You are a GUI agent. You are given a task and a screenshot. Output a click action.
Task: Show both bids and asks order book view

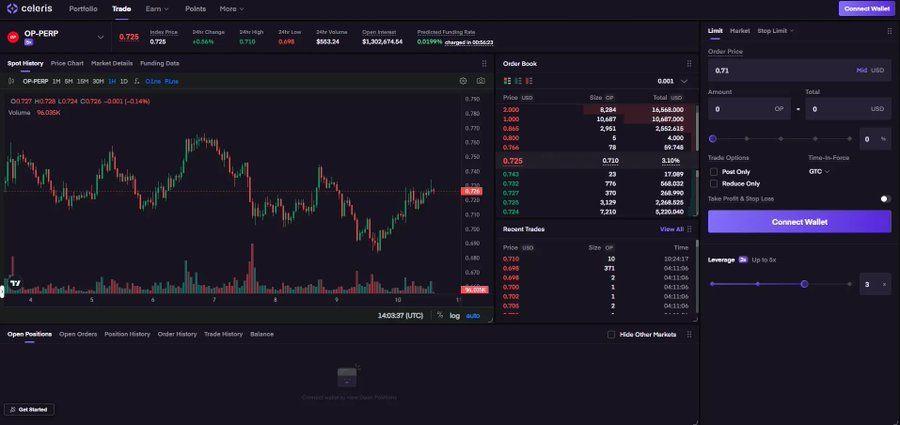[507, 81]
